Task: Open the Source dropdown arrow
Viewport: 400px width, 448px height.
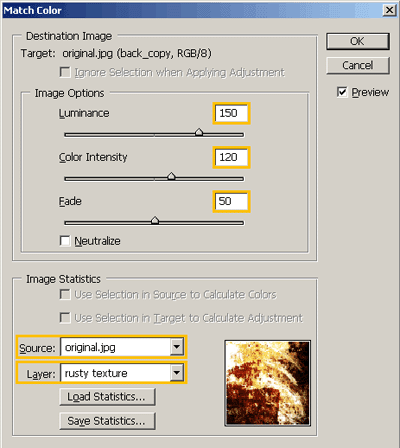Action: (177, 347)
